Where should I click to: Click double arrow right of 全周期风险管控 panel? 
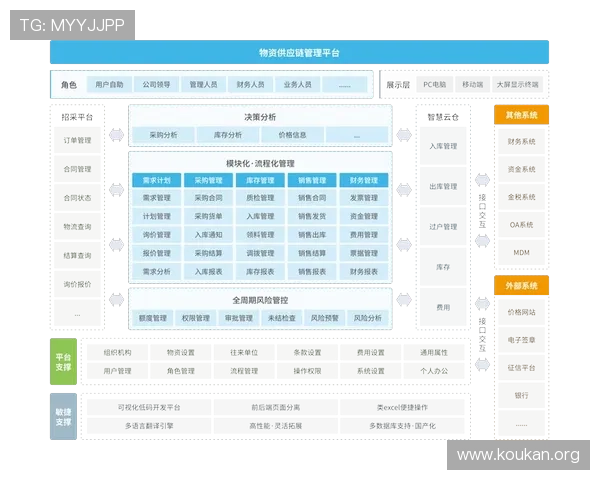coord(405,299)
